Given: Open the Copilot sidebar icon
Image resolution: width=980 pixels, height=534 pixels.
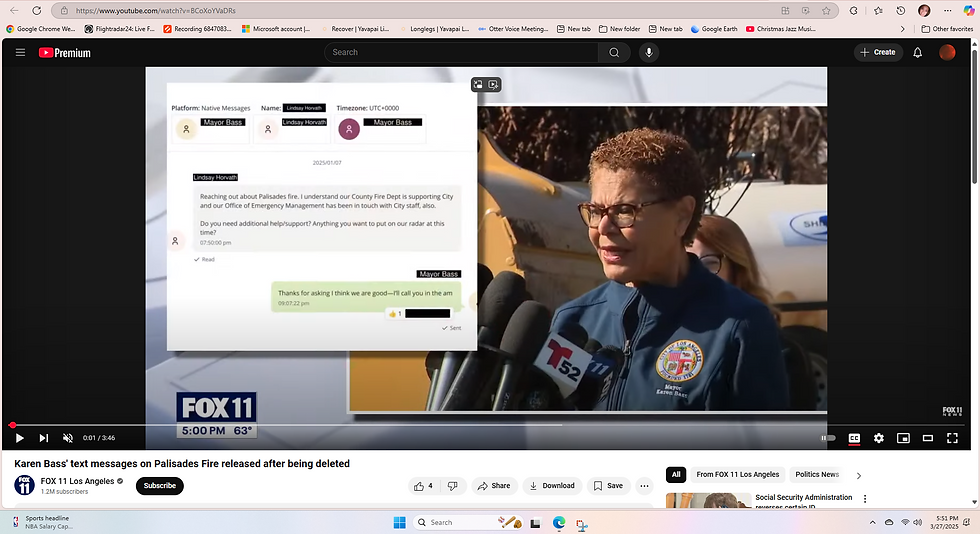Looking at the screenshot, I should tap(969, 11).
